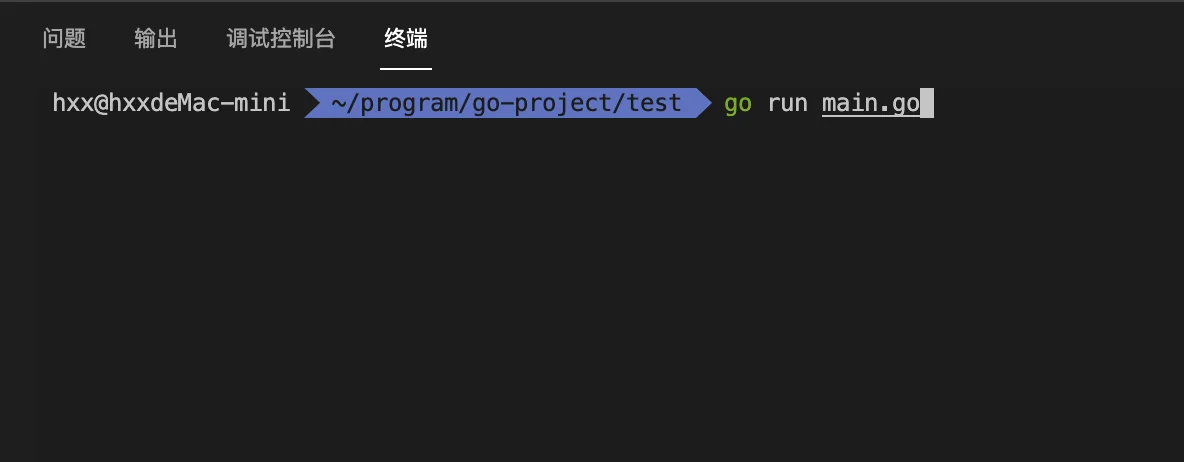Viewport: 1184px width, 462px height.
Task: Click the underlined main.go file link
Action: pyautogui.click(x=871, y=103)
